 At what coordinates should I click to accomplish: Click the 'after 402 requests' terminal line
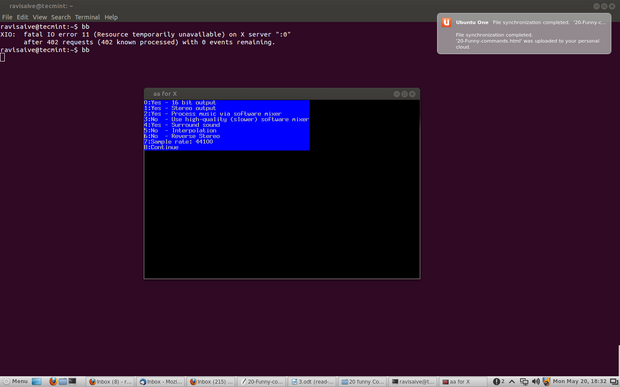point(149,42)
